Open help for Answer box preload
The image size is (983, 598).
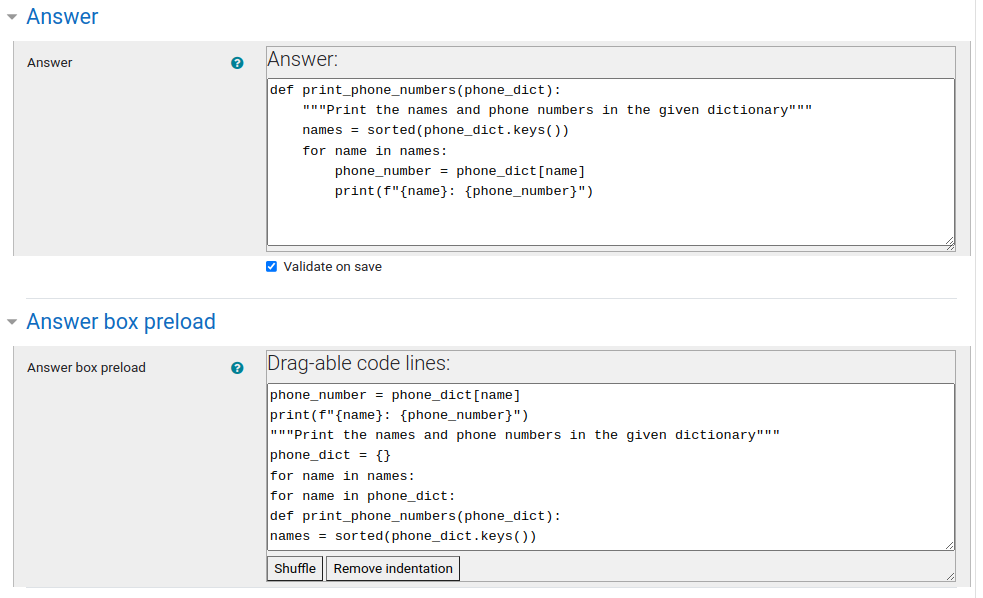[237, 367]
